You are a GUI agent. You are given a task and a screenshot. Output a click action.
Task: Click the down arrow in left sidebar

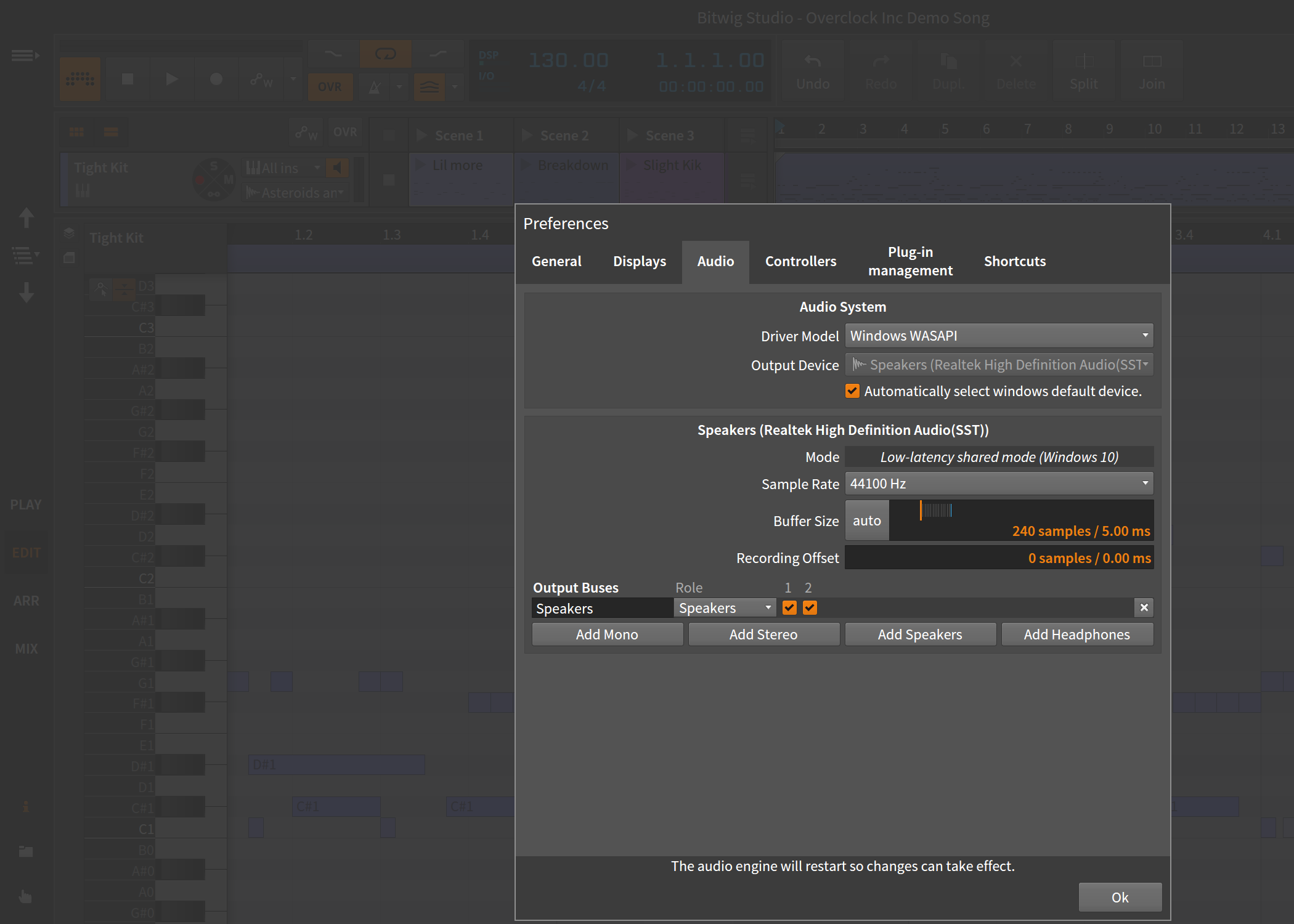[x=26, y=293]
